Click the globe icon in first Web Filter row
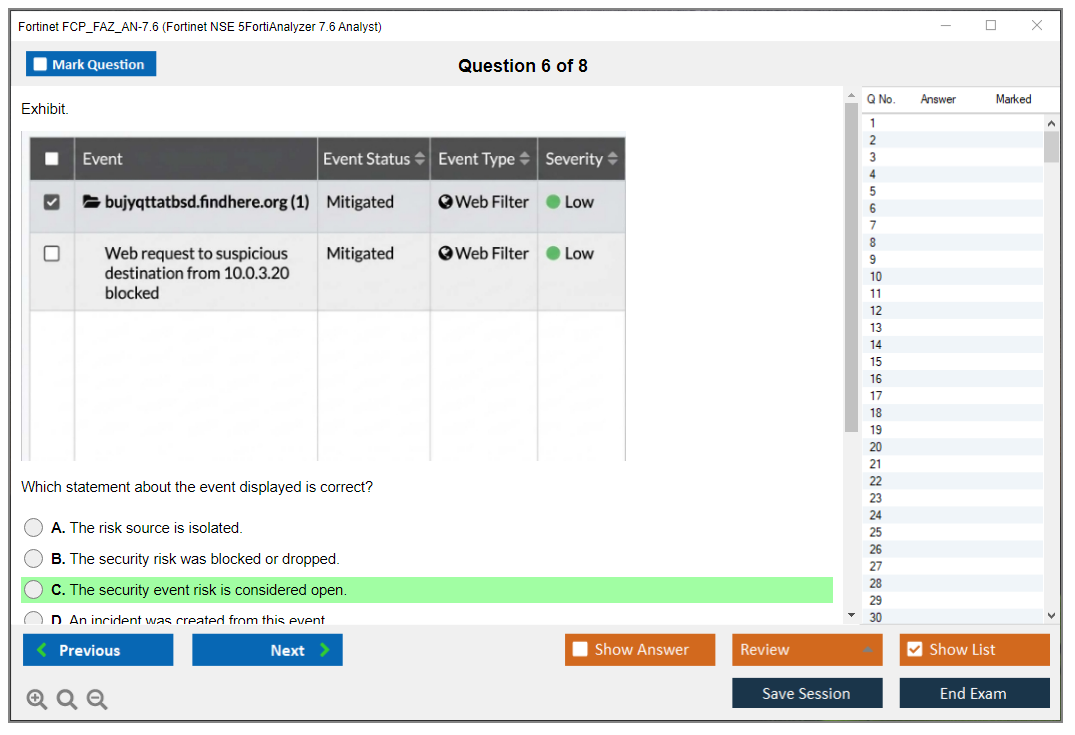The width and height of the screenshot is (1075, 735). [x=445, y=202]
